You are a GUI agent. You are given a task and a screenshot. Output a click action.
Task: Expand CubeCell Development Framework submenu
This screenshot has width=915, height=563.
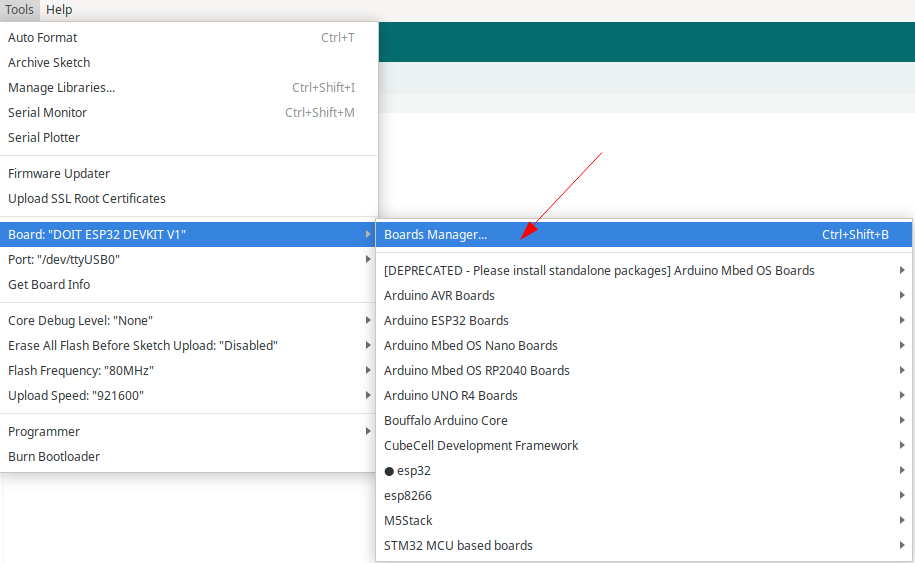tap(644, 446)
